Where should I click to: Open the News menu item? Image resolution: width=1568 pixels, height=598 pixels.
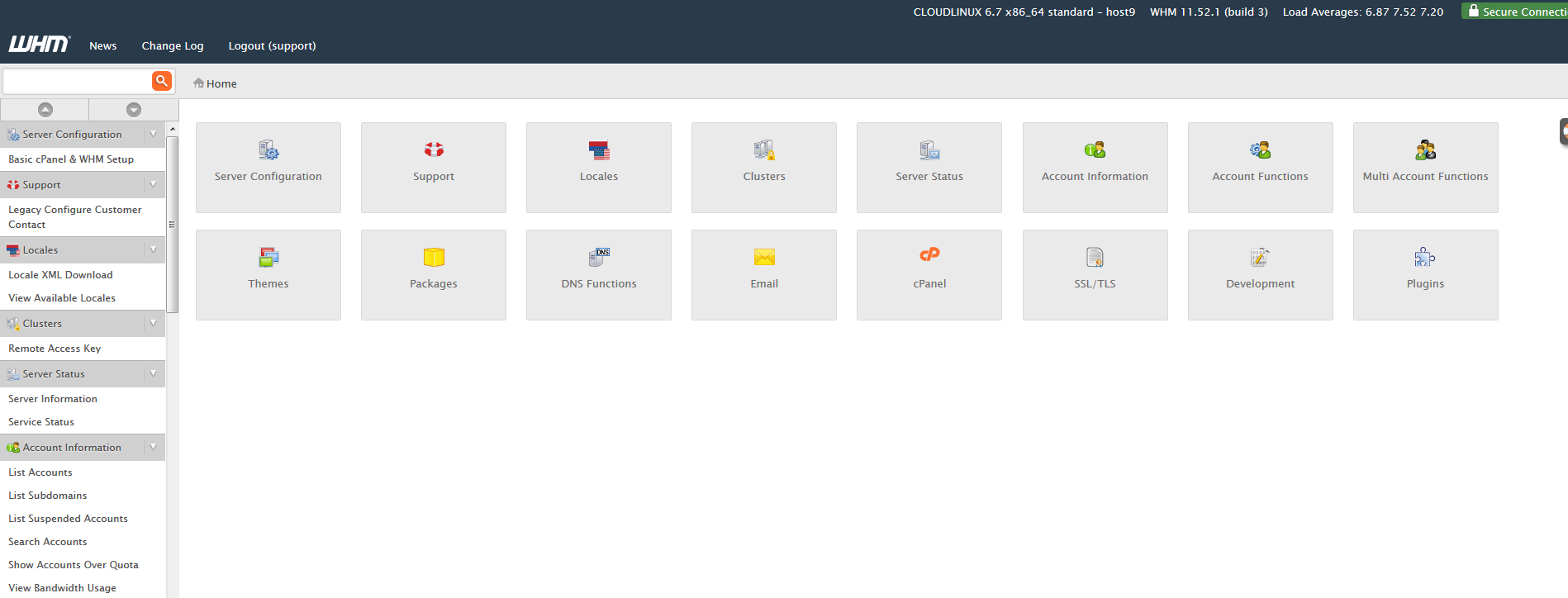pyautogui.click(x=102, y=46)
